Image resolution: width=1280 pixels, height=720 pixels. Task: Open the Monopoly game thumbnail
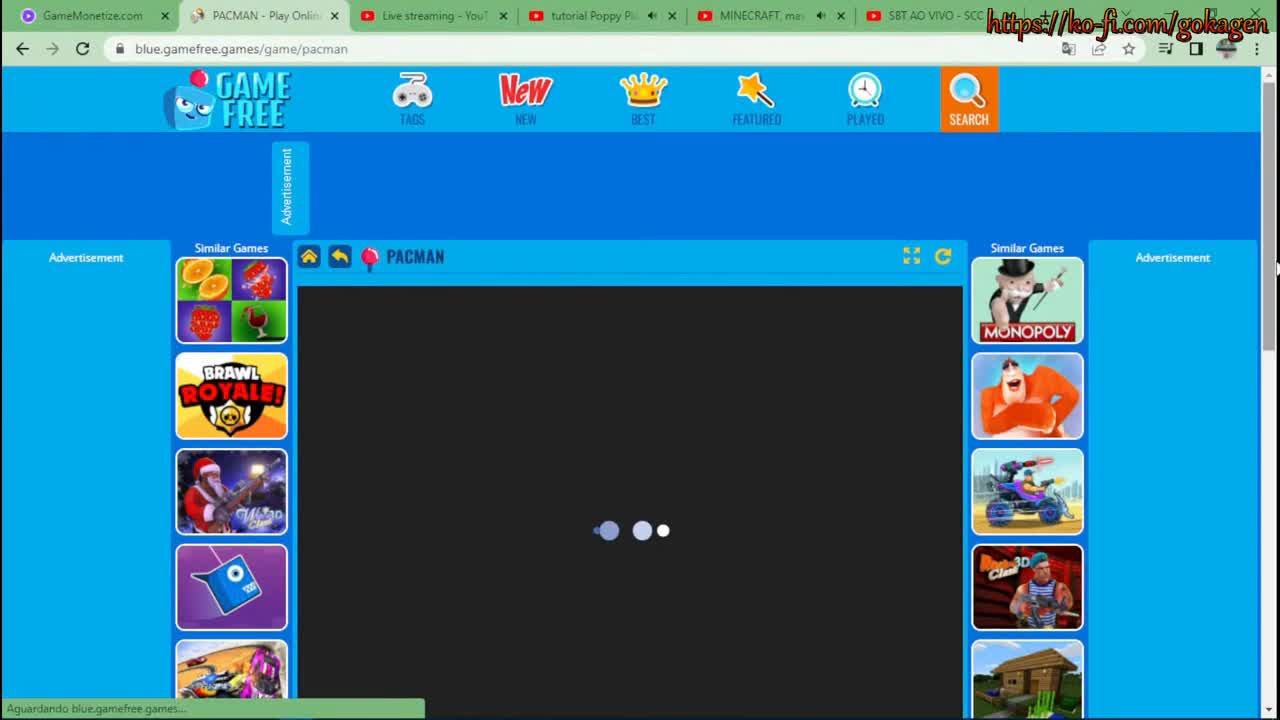tap(1027, 300)
